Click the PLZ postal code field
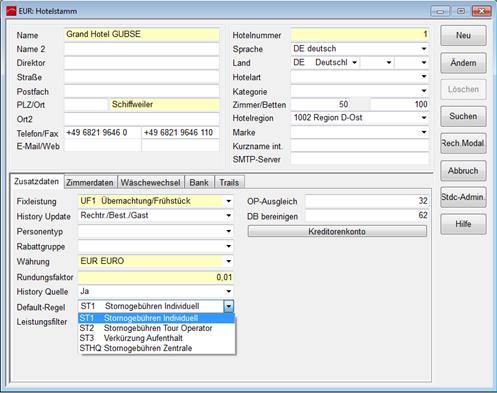The width and height of the screenshot is (497, 393). tap(86, 105)
